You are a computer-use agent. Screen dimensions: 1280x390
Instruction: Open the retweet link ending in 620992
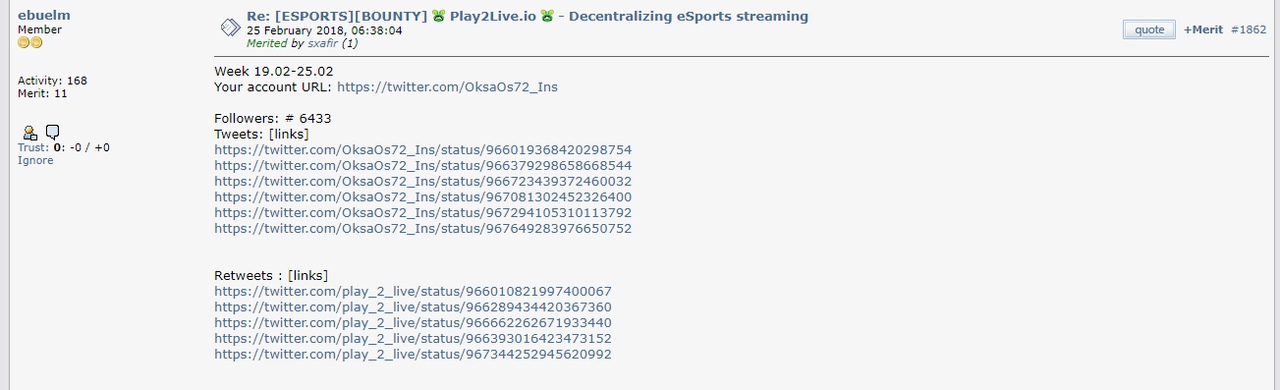pyautogui.click(x=413, y=354)
